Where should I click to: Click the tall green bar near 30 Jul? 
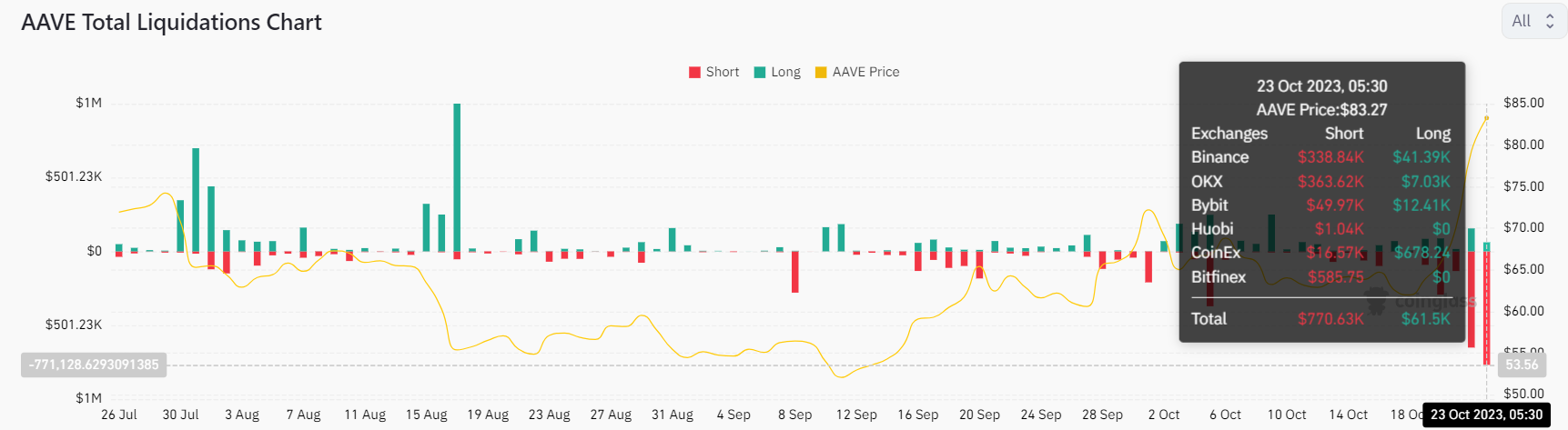[196, 200]
